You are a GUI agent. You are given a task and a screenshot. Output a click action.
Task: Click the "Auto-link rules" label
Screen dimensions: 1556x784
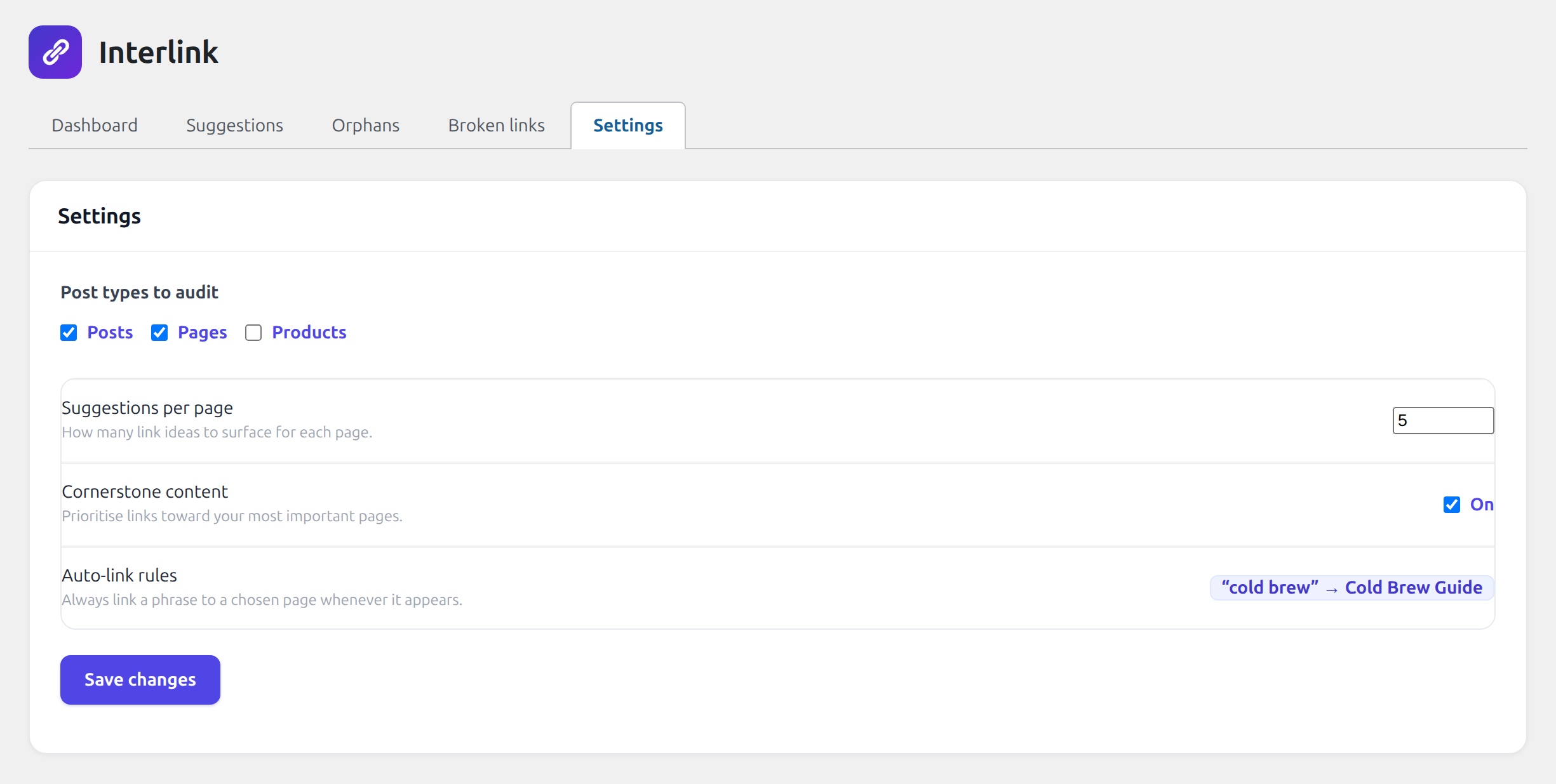tap(119, 575)
